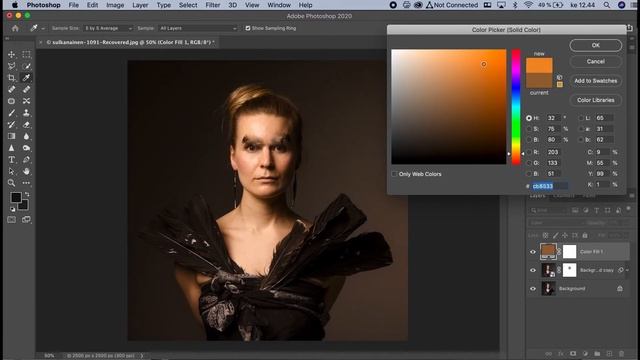The image size is (640, 360).
Task: Select the Lasso tool
Action: coord(11,66)
